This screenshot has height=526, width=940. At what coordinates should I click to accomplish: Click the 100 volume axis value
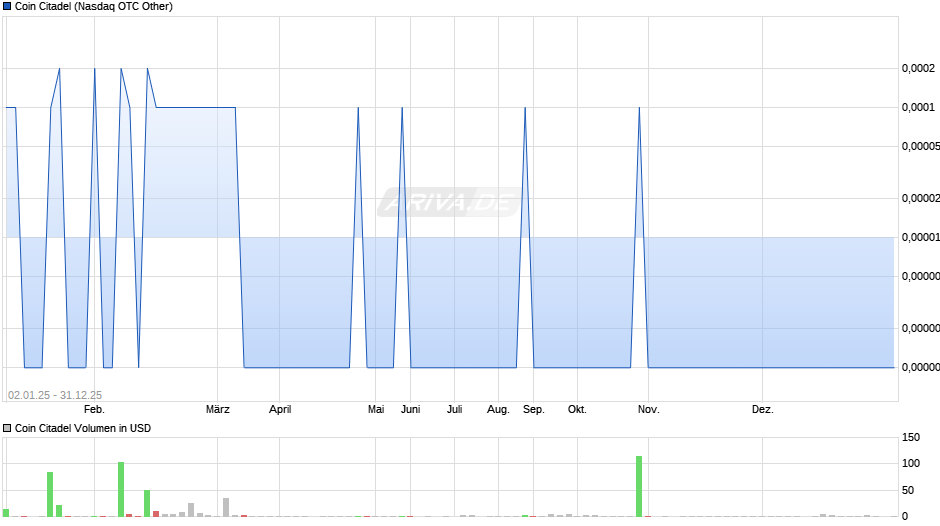tap(911, 463)
